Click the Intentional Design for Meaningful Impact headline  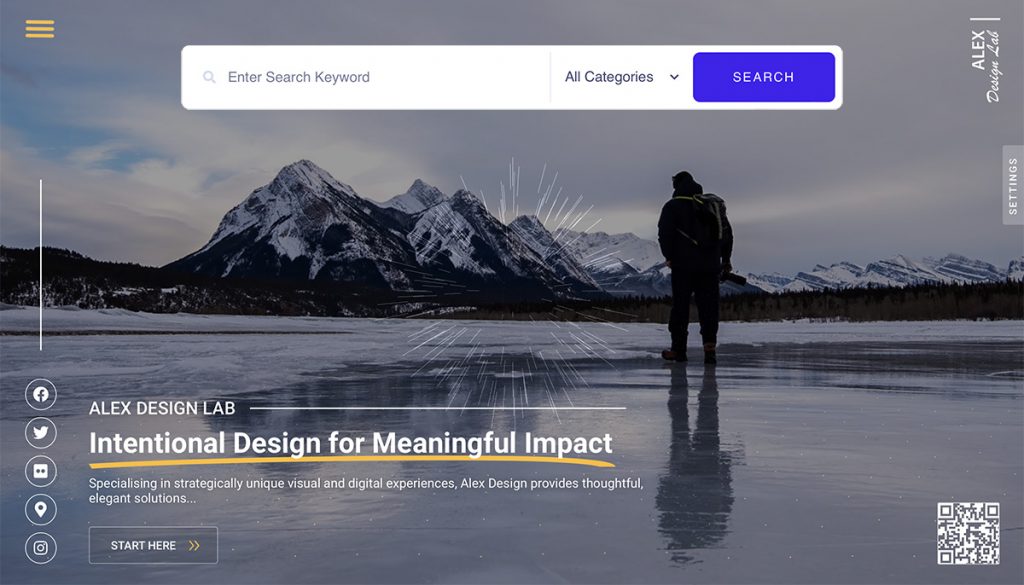[351, 443]
